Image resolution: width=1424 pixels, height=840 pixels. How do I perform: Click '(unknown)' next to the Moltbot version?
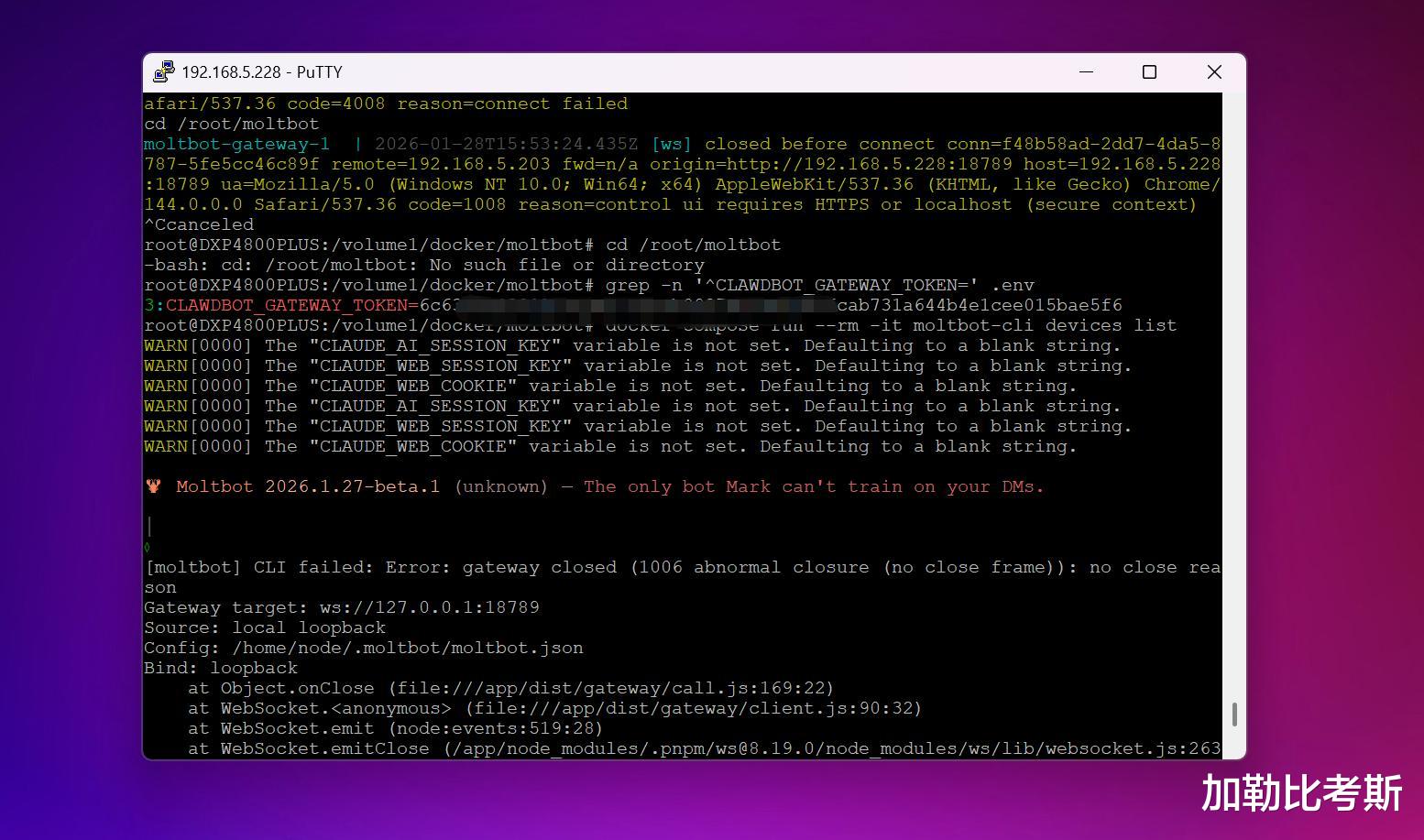point(501,486)
